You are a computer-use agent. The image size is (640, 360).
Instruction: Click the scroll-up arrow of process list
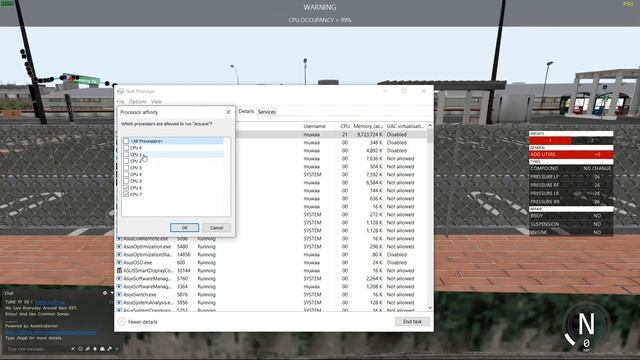pos(430,125)
